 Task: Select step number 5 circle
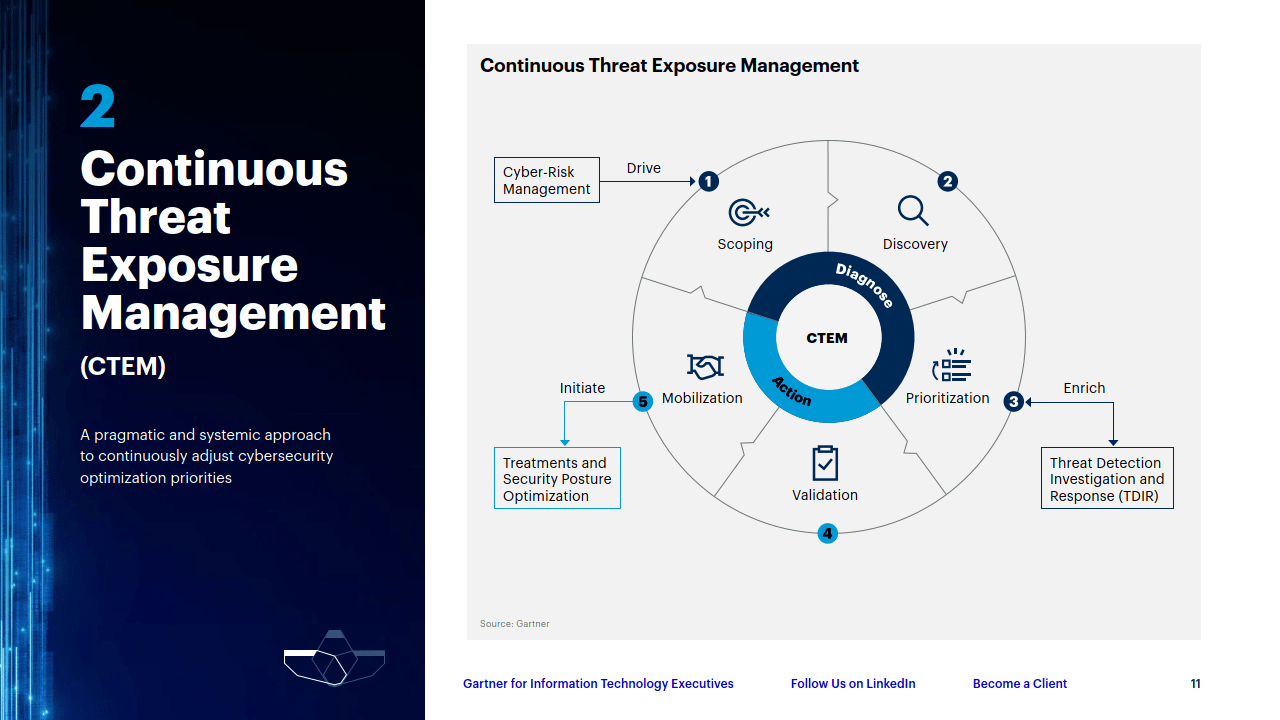click(643, 401)
